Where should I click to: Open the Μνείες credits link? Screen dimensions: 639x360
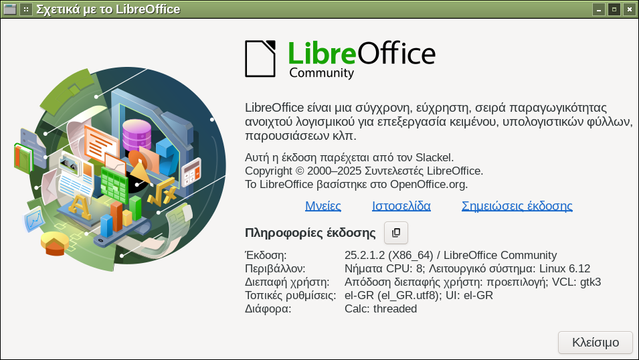click(x=323, y=206)
